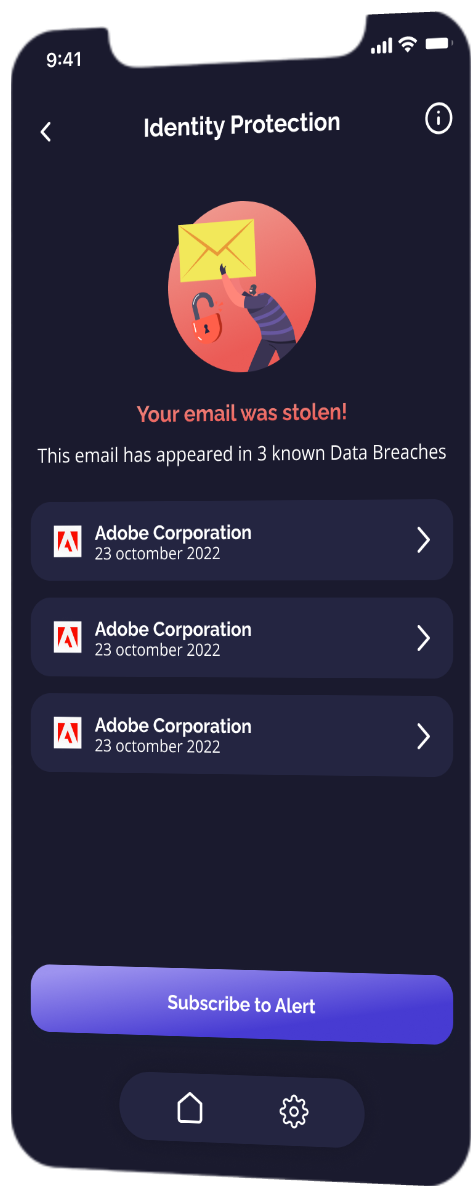Tap the "Your email was stolen!" warning
Viewport: 471px width, 1186px height.
coord(242,414)
